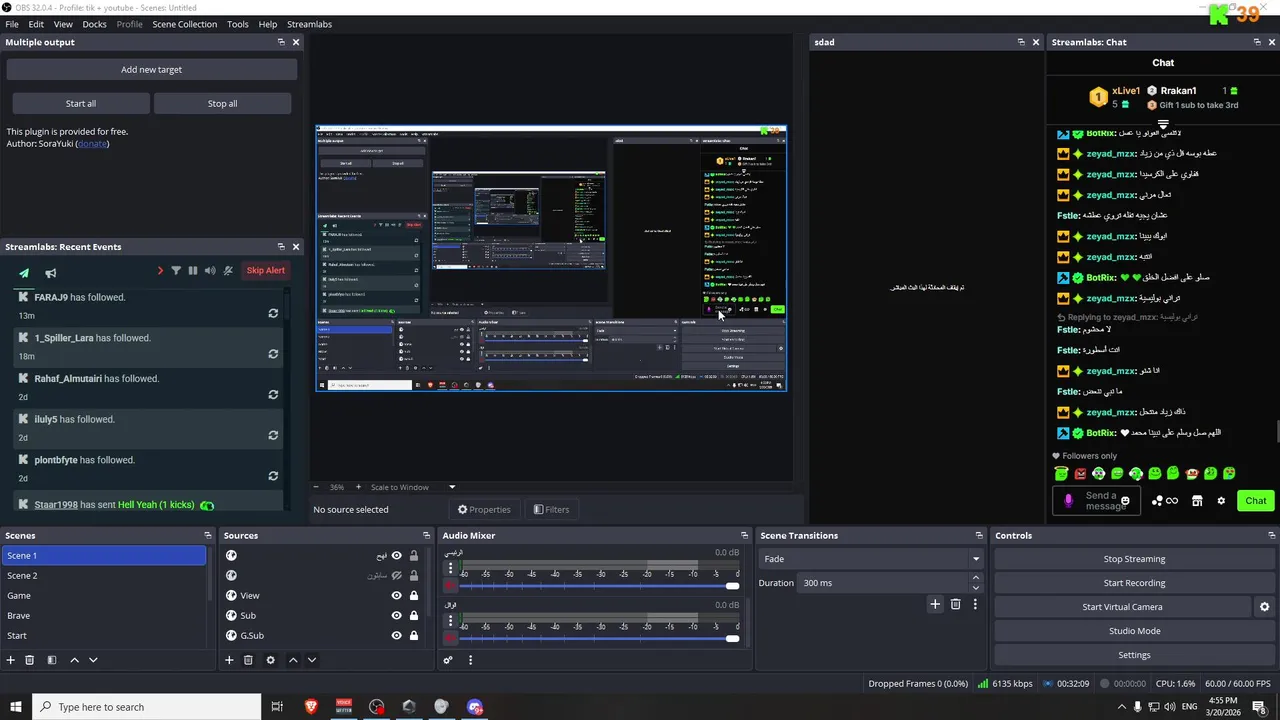Screen dimensions: 1280x720
Task: Click Add new target in Multiple output
Action: [152, 70]
